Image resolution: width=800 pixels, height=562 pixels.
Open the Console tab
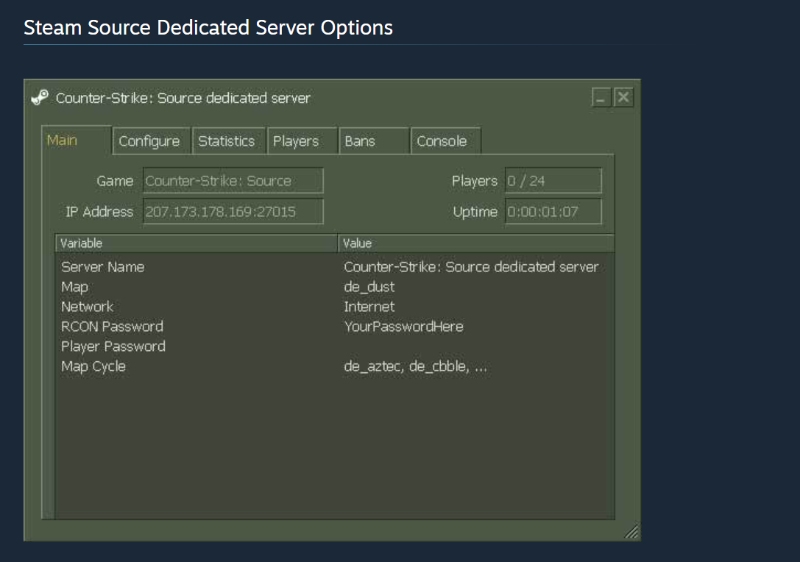click(442, 141)
